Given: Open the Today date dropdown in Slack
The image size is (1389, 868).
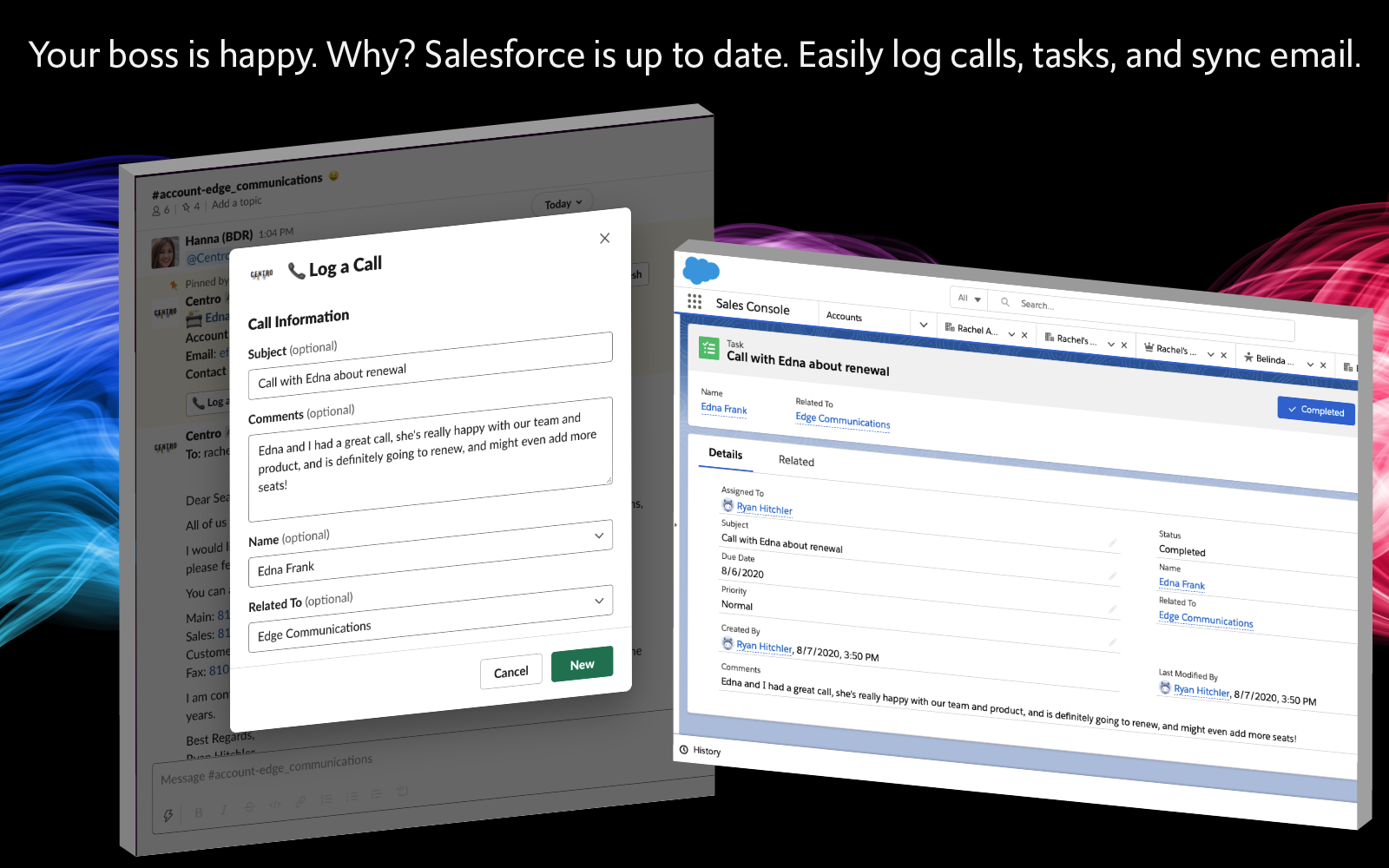Looking at the screenshot, I should tap(563, 203).
